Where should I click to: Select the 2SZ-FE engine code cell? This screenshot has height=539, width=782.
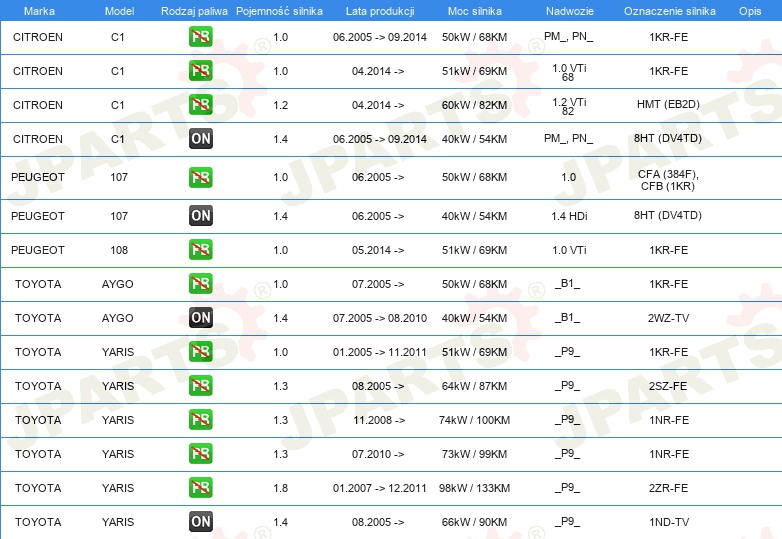[668, 386]
